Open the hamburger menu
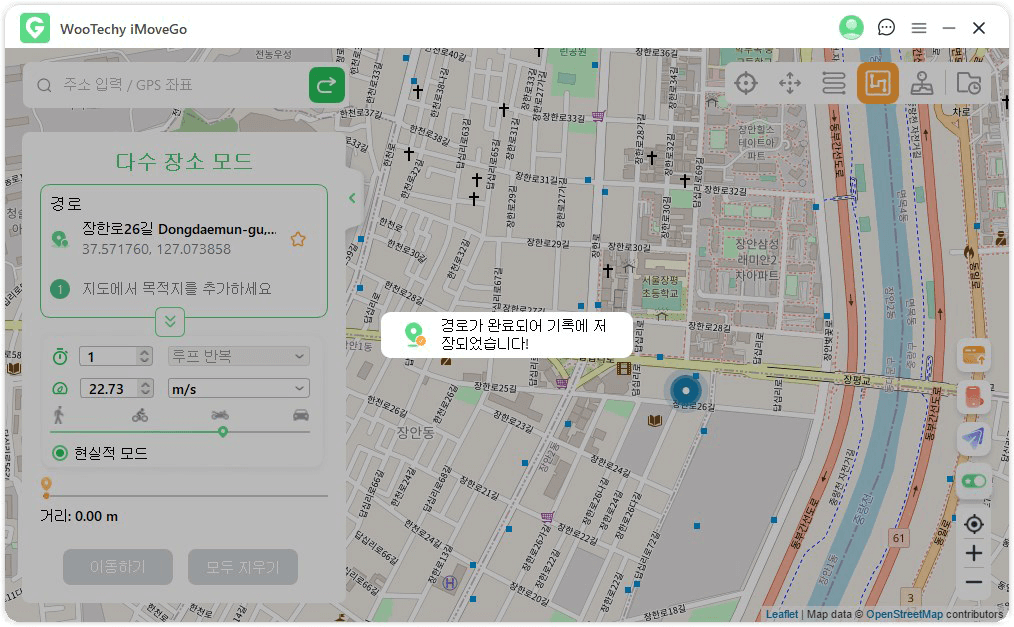Screen dimensions: 1014x627 (918, 27)
